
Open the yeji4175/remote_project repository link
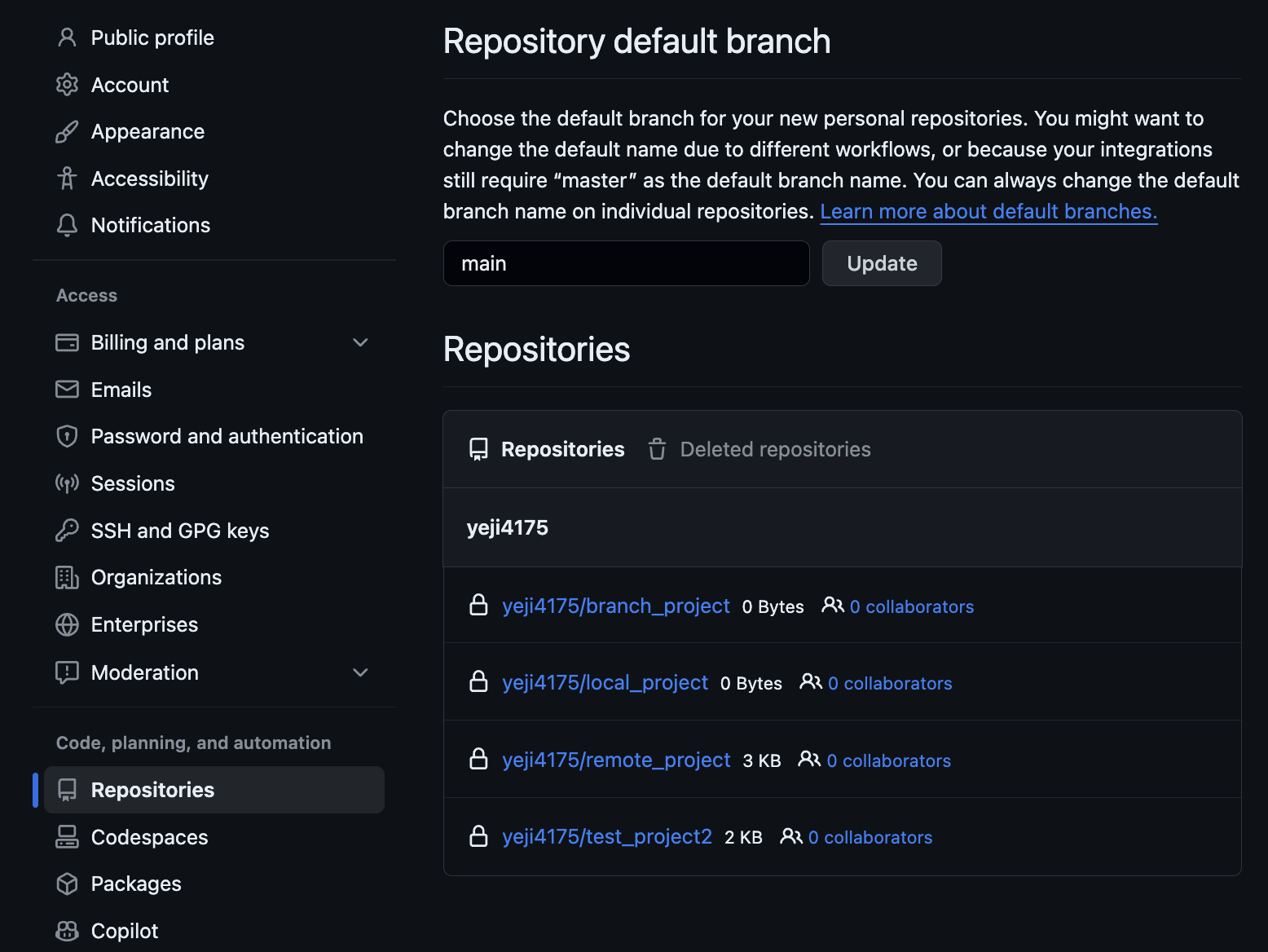point(616,760)
